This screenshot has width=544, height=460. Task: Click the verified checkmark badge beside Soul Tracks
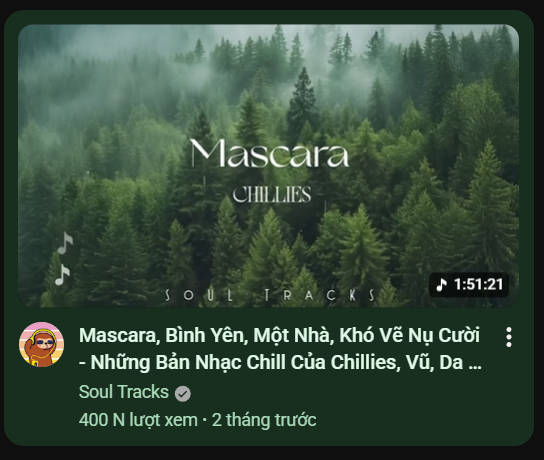182,394
